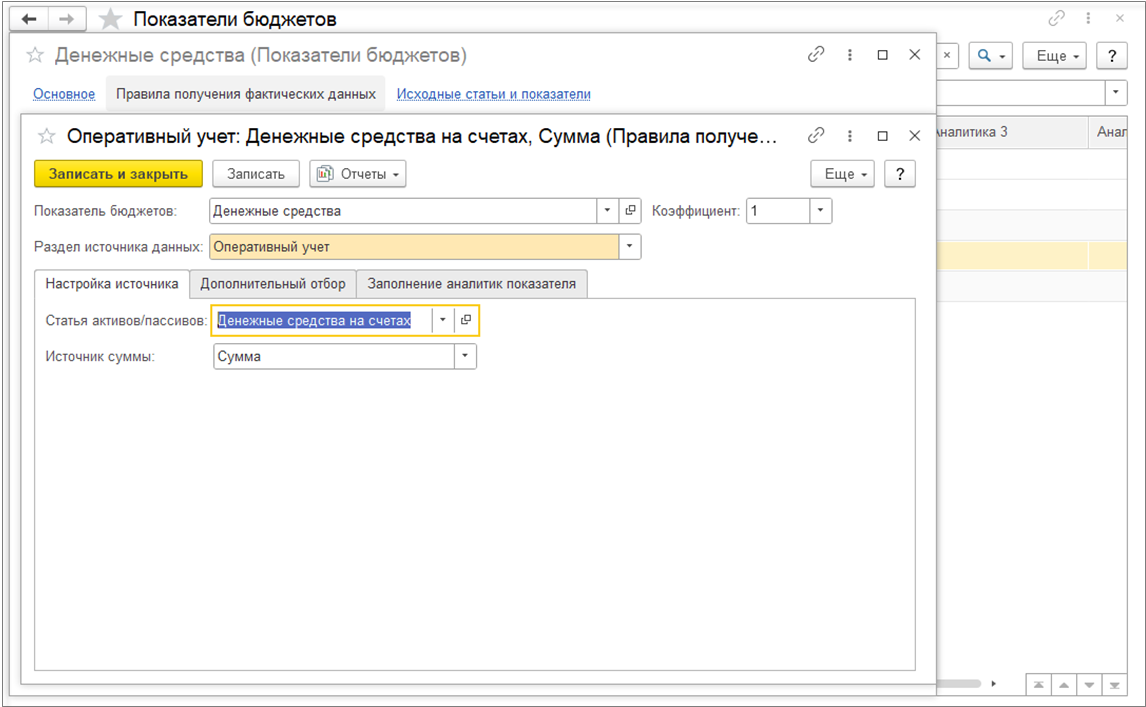Expand the Коэффициент dropdown

coord(820,211)
